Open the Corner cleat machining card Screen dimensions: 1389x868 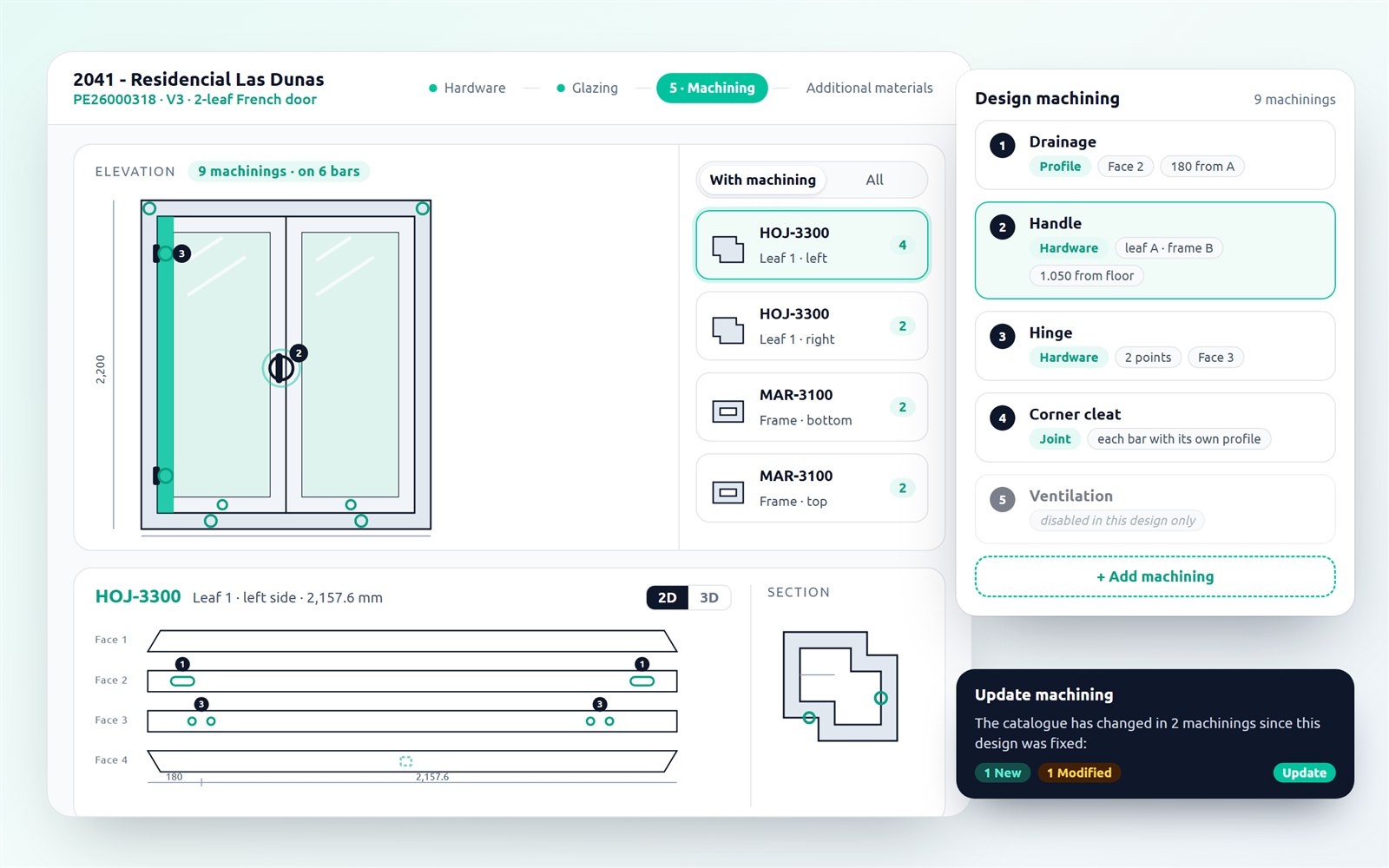pos(1155,427)
